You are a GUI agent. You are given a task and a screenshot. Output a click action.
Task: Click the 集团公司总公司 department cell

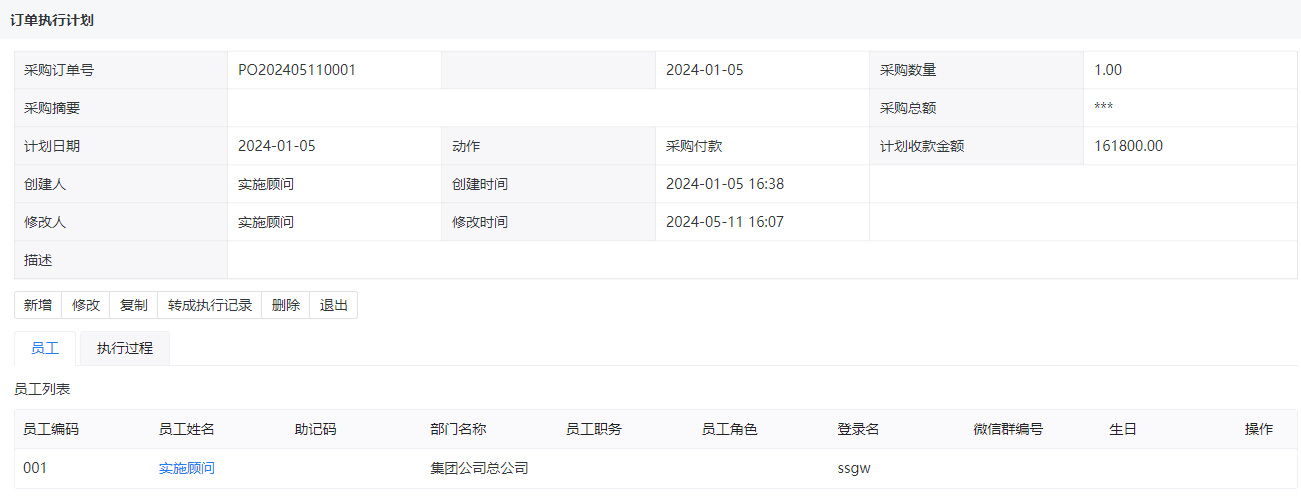479,468
